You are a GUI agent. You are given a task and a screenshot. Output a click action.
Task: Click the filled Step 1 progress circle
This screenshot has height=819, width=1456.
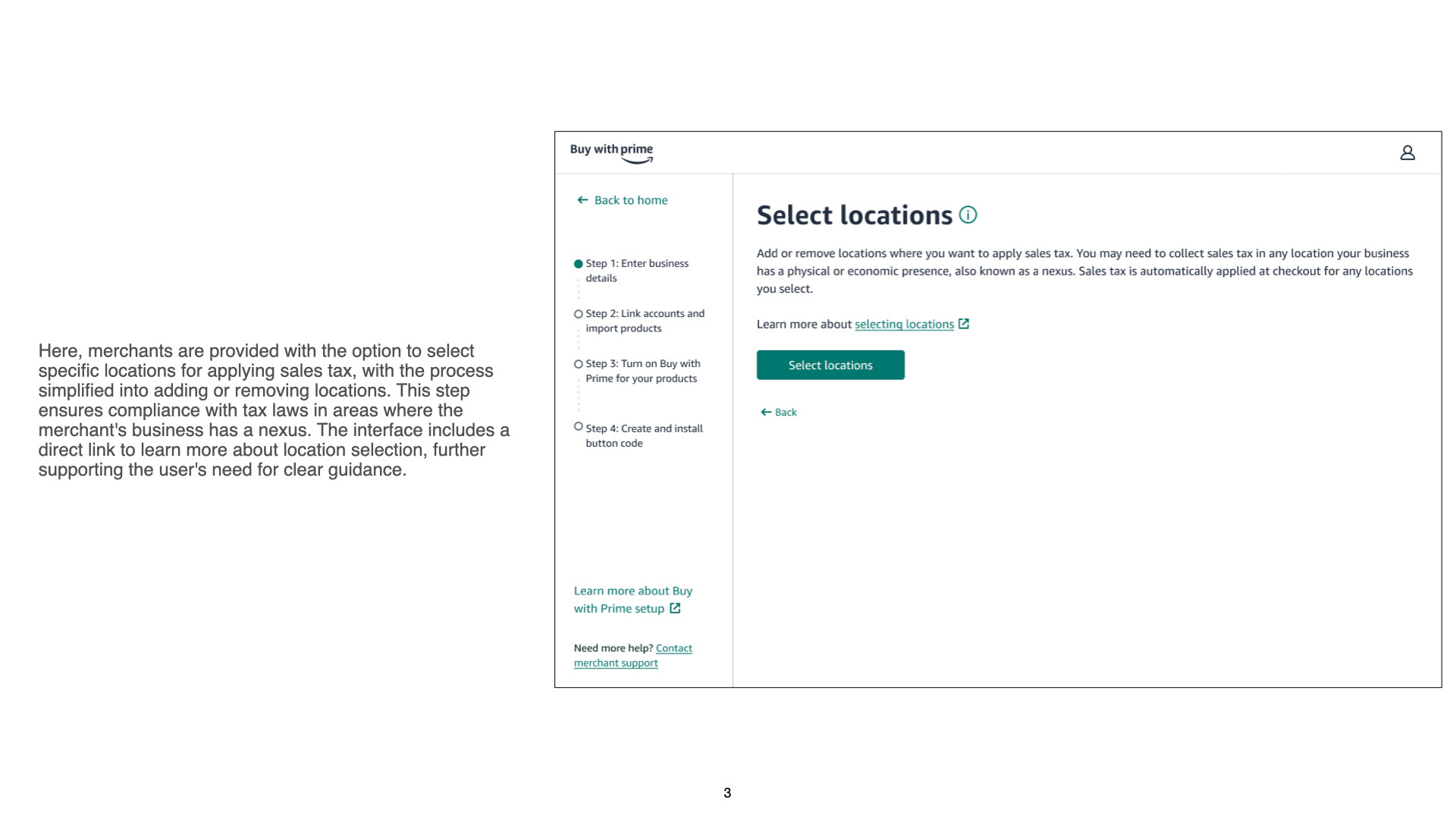click(579, 264)
